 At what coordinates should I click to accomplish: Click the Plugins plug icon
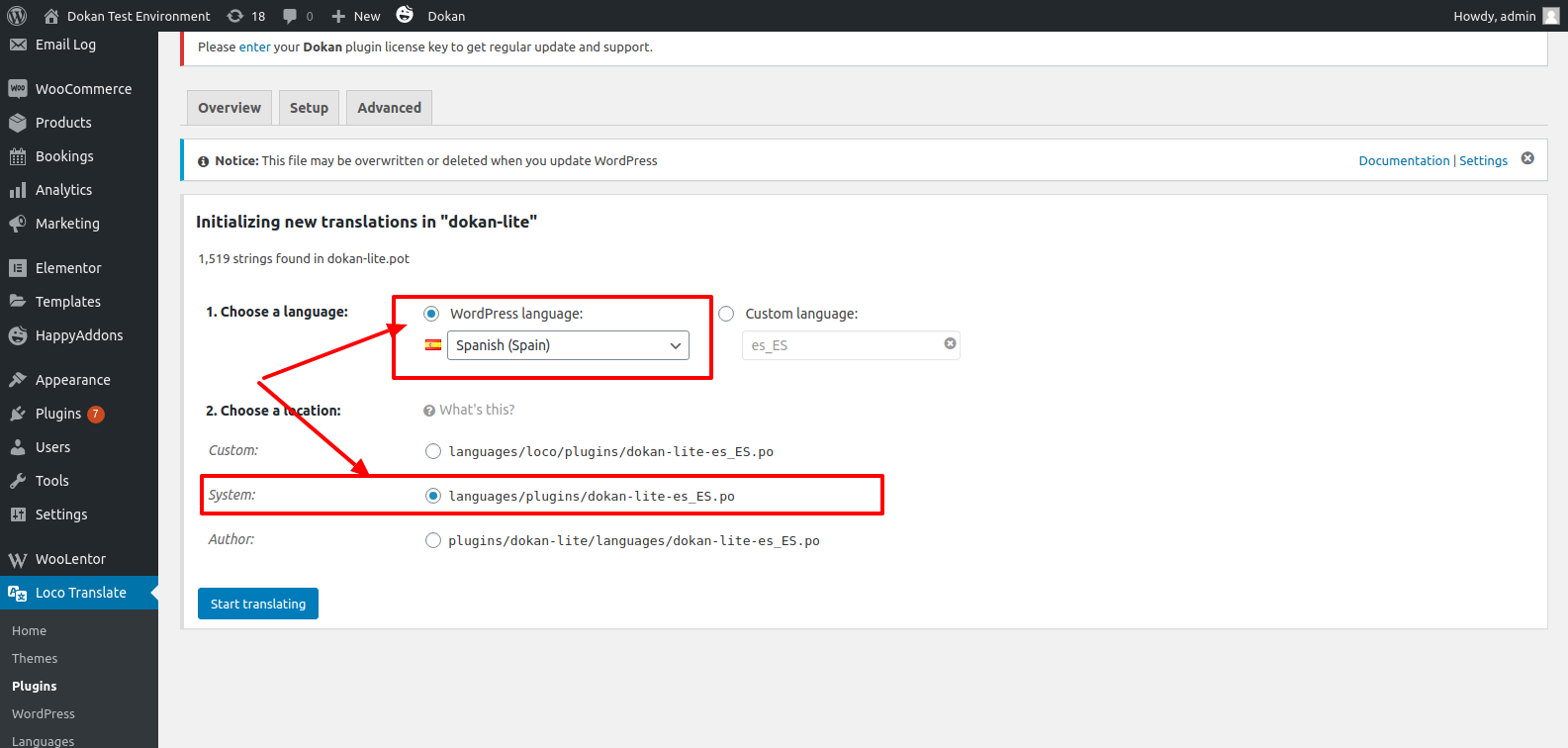18,414
